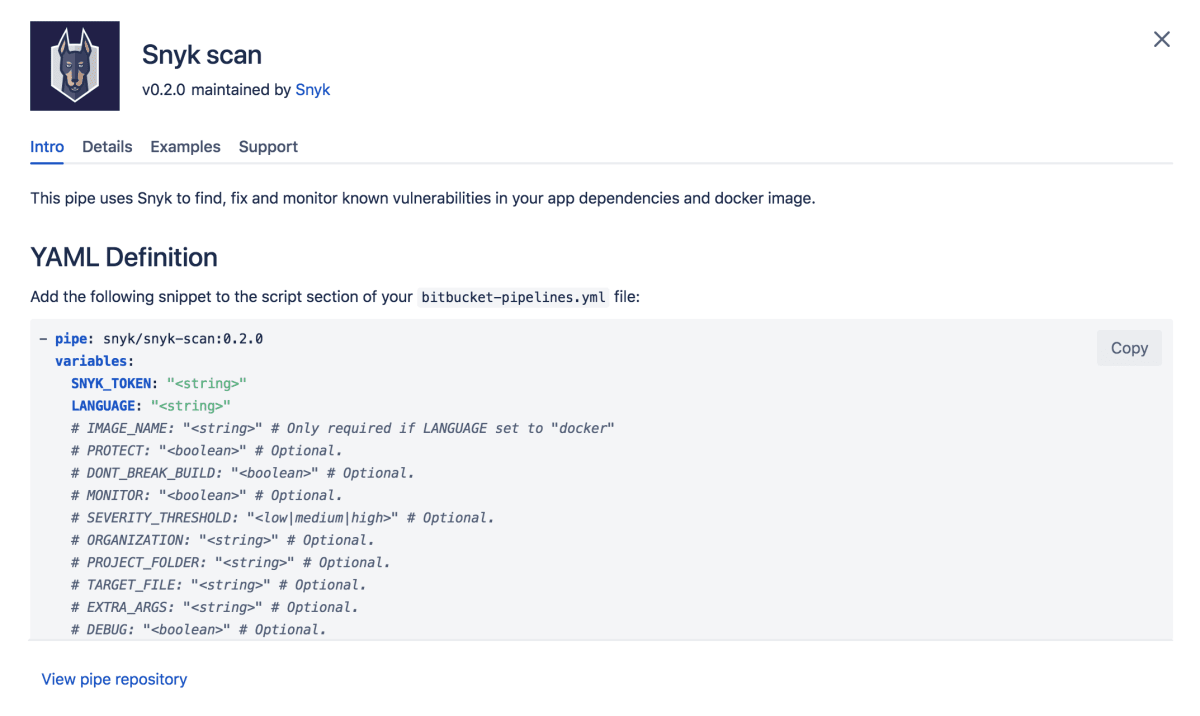Screen dimensions: 1200x716
Task: Select the LANGUAGE variable line
Action: coord(103,405)
